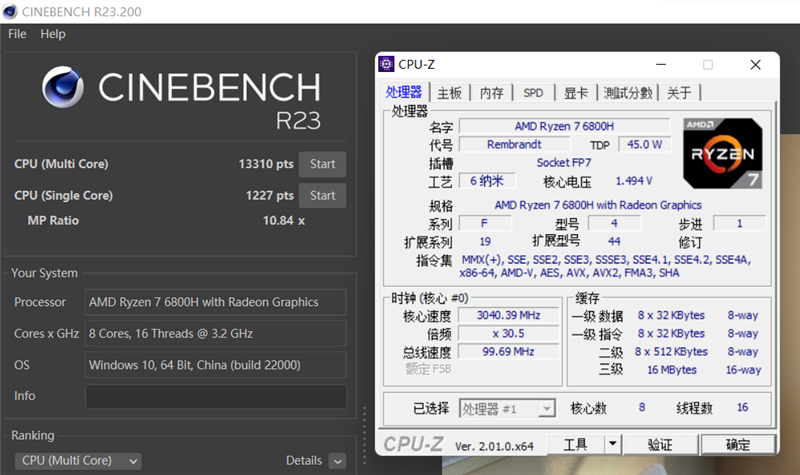Click the 6 纳米 process field
This screenshot has width=800, height=475.
[x=487, y=181]
